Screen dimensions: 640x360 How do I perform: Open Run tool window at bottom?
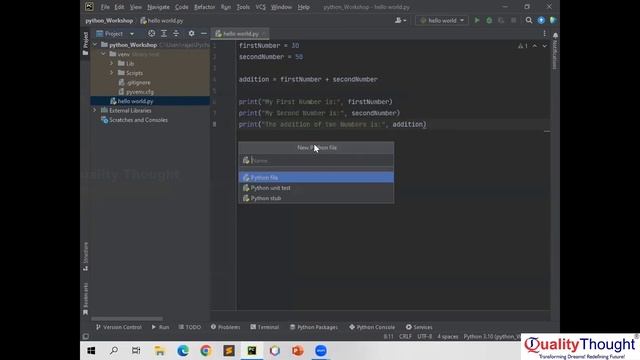(x=160, y=327)
